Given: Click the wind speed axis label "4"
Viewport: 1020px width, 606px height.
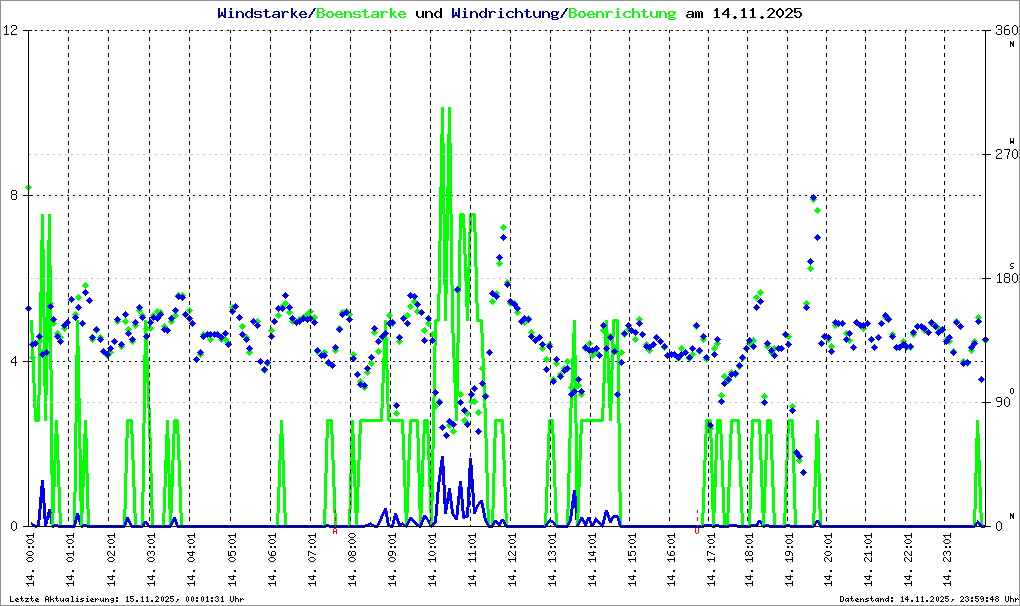Looking at the screenshot, I should [x=16, y=361].
